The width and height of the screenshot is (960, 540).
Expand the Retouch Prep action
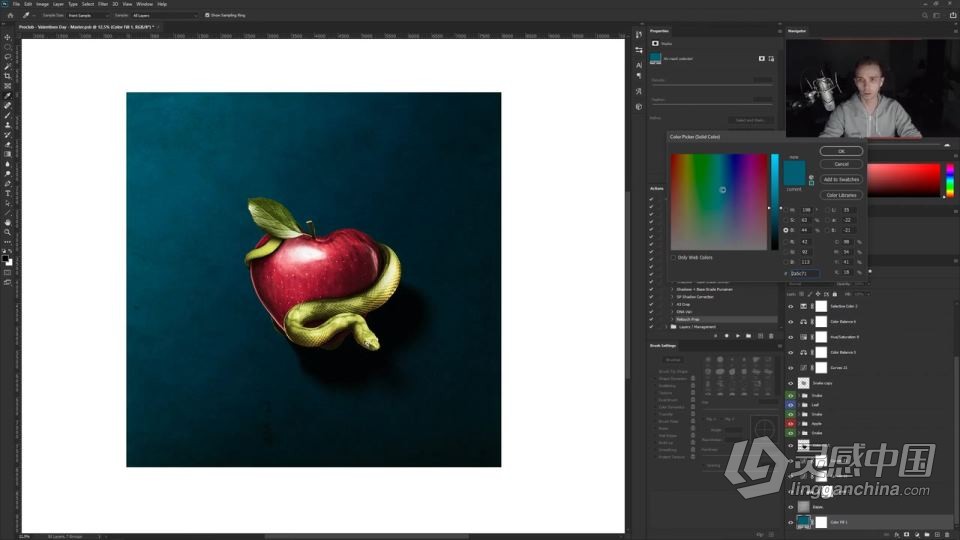tap(672, 320)
